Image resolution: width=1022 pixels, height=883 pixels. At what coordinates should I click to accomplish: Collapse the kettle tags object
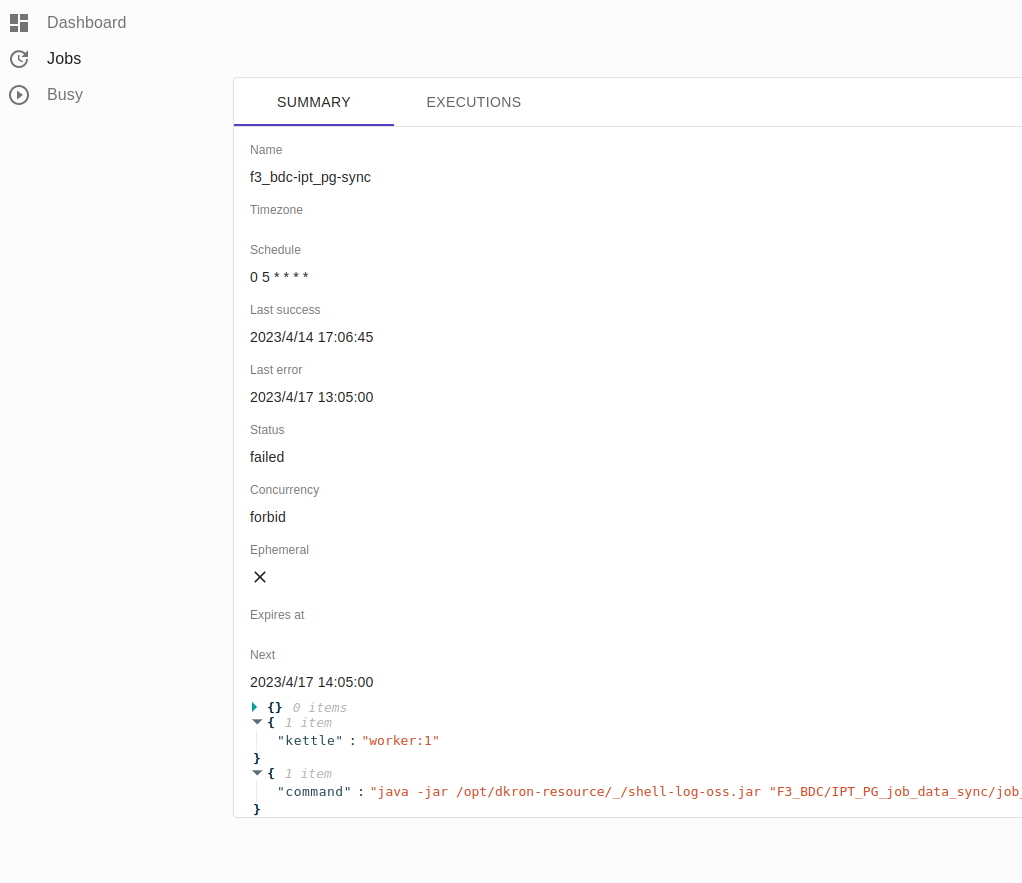click(x=256, y=722)
